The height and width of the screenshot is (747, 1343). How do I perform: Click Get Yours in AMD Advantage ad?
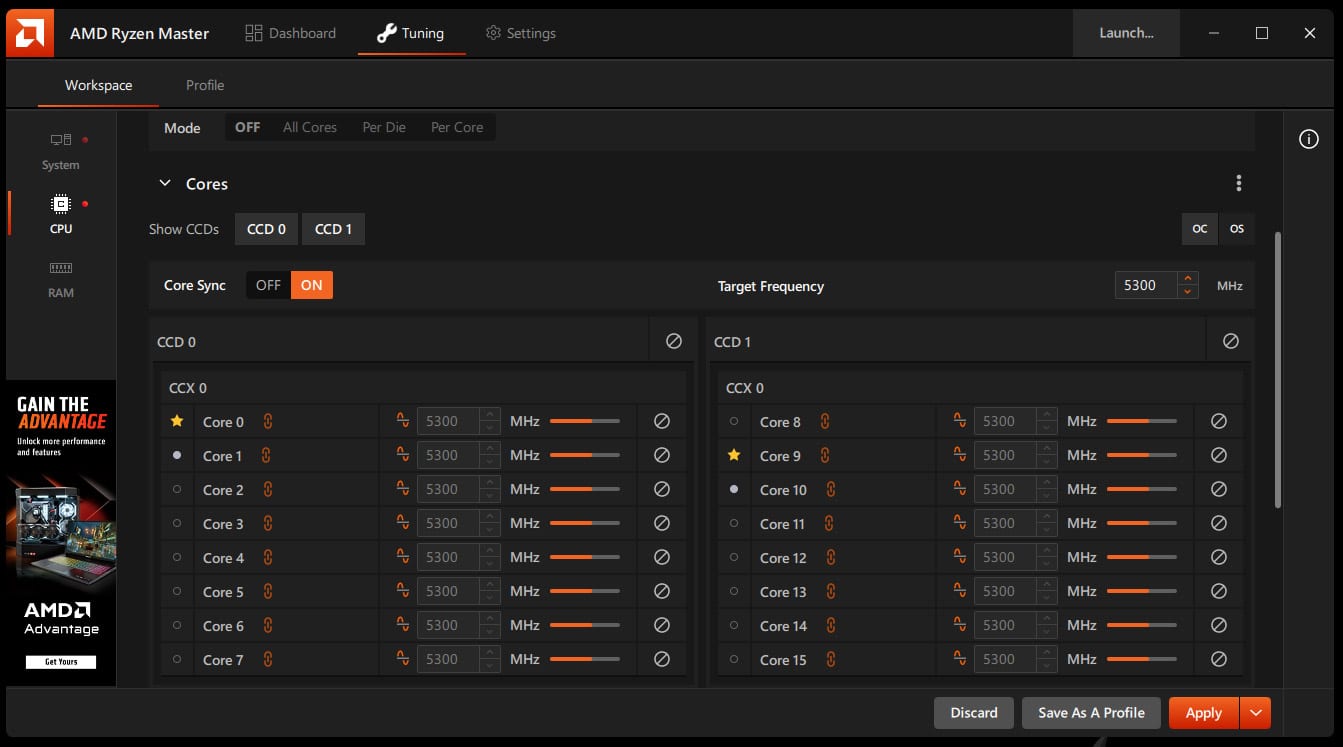click(61, 662)
